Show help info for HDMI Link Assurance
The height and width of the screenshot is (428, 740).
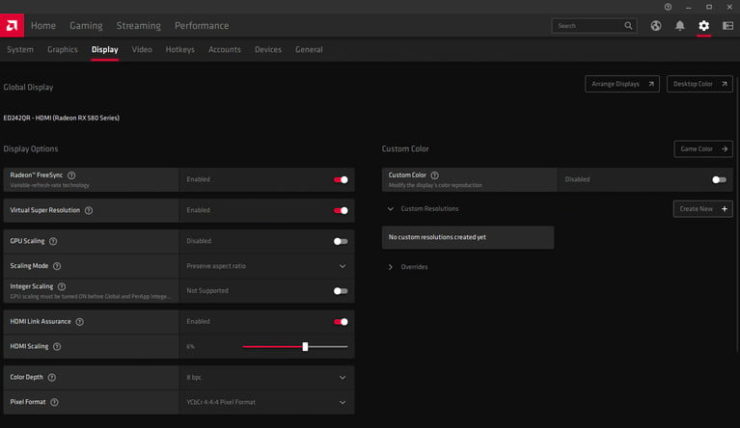80,322
